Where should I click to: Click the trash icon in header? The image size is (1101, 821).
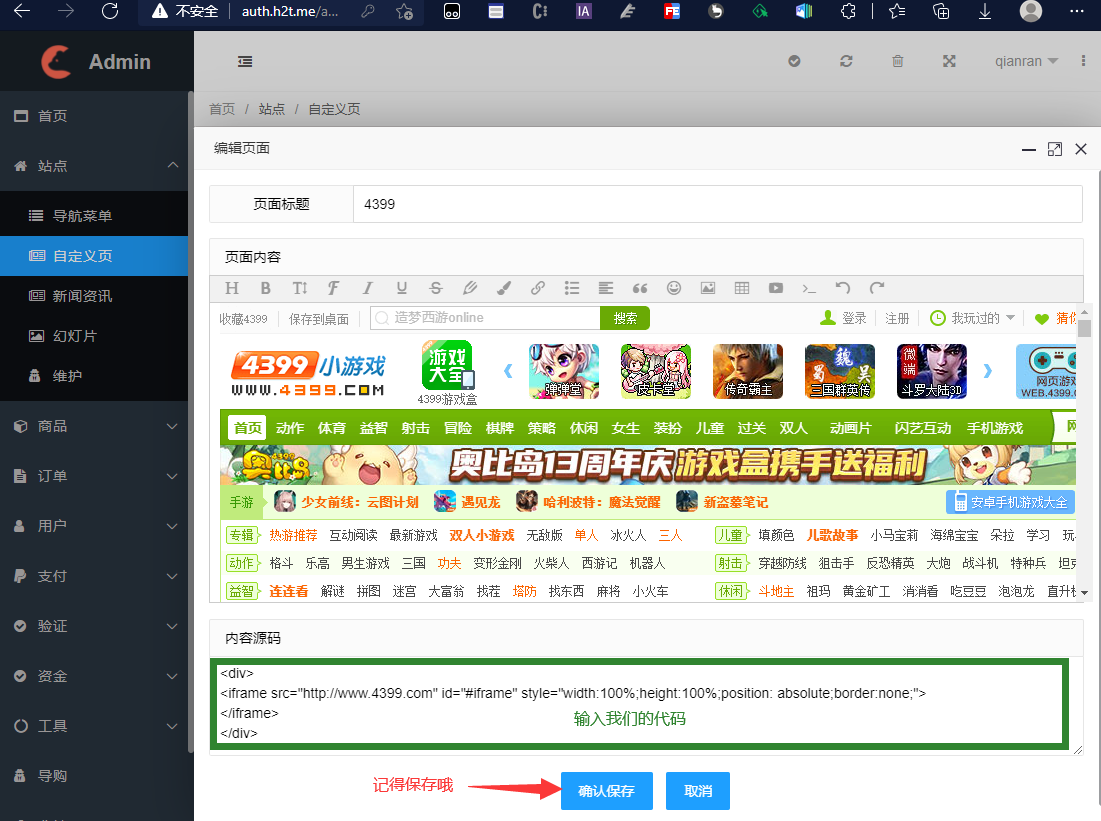coord(897,61)
